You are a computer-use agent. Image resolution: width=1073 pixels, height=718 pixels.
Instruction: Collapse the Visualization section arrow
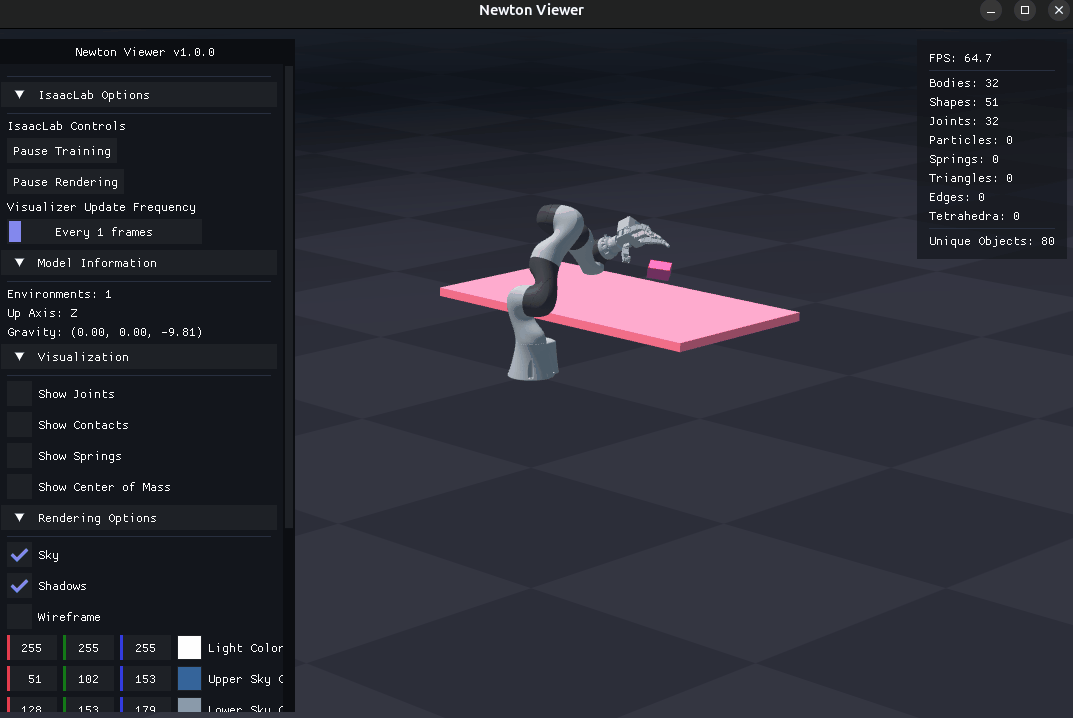point(20,357)
